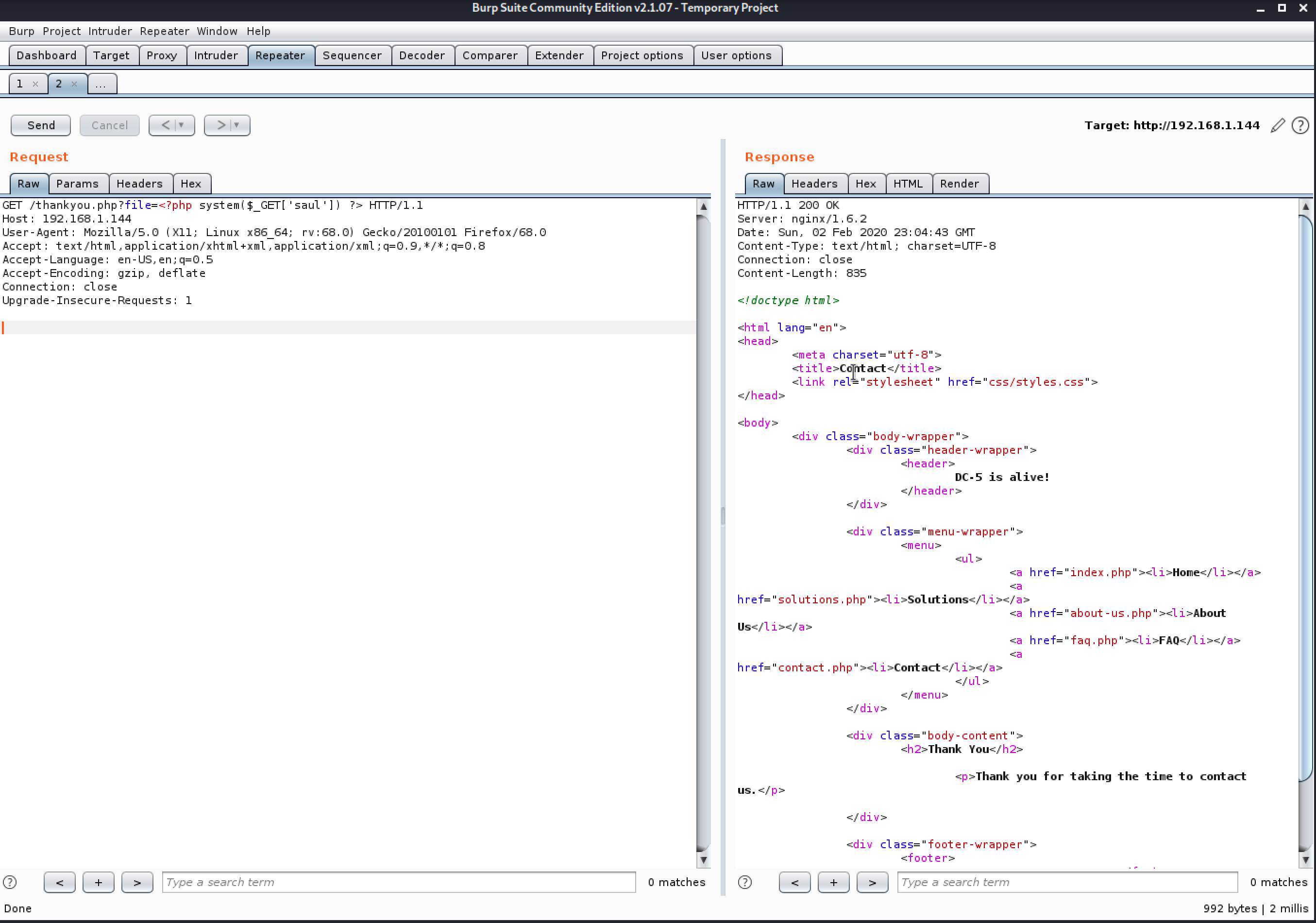The image size is (1316, 923).
Task: Switch to the Proxy tab
Action: (x=162, y=55)
